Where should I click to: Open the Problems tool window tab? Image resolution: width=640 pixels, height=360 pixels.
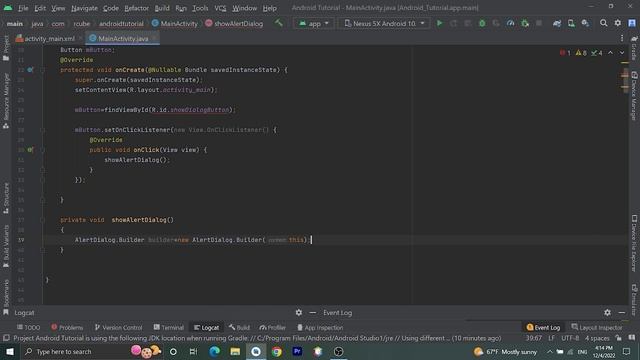pos(67,327)
